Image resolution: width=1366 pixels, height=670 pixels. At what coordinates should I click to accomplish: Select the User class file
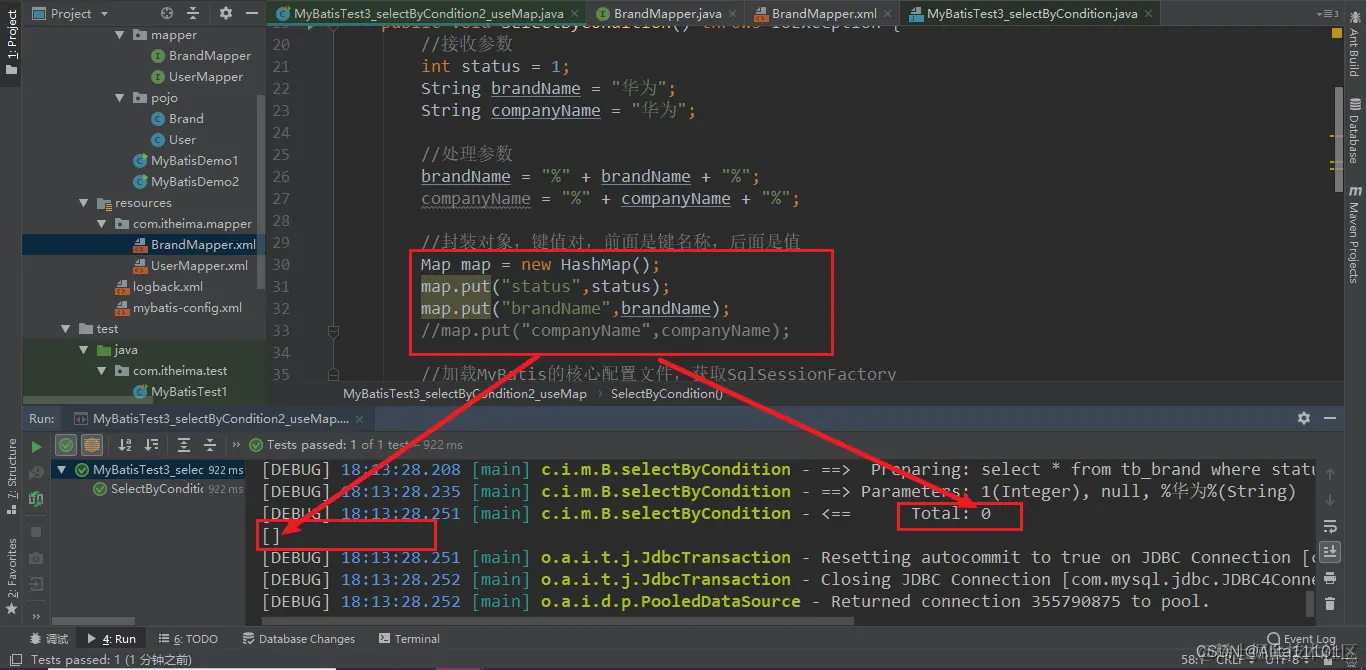[173, 140]
